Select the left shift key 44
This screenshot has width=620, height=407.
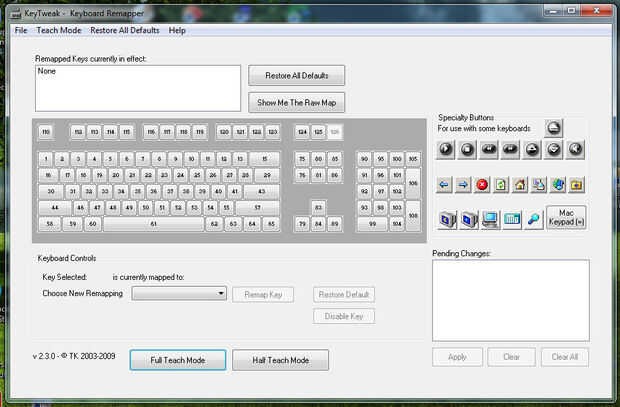(x=55, y=208)
